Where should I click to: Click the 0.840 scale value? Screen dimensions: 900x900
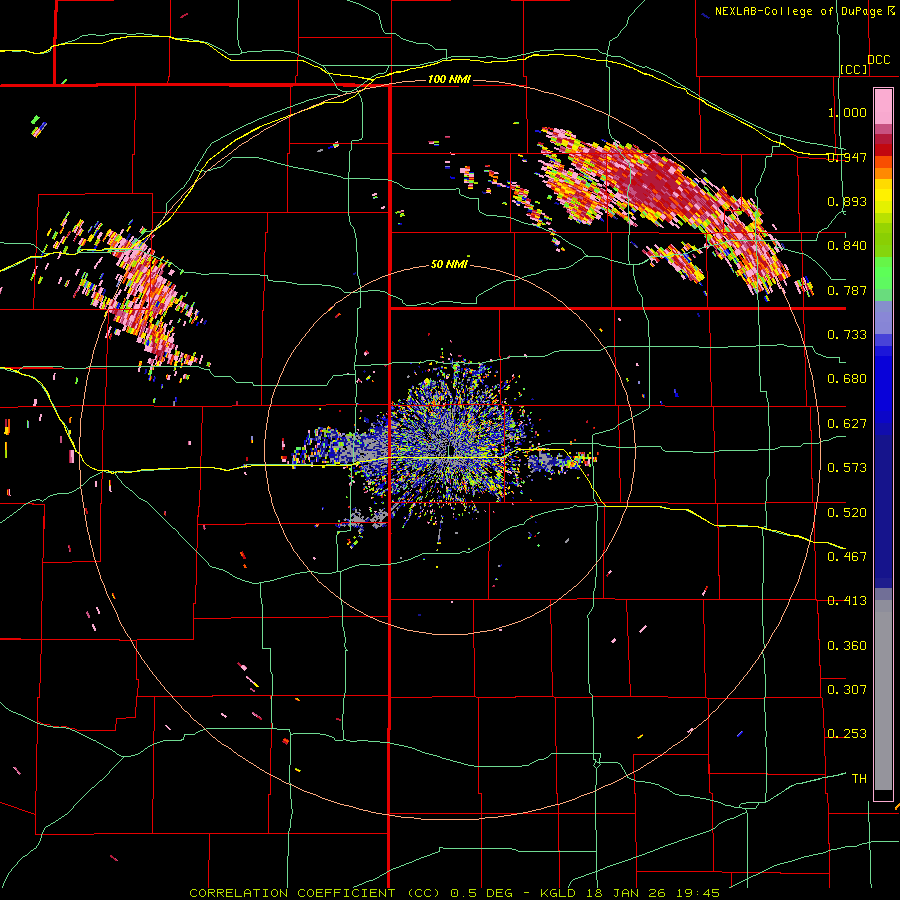[847, 246]
